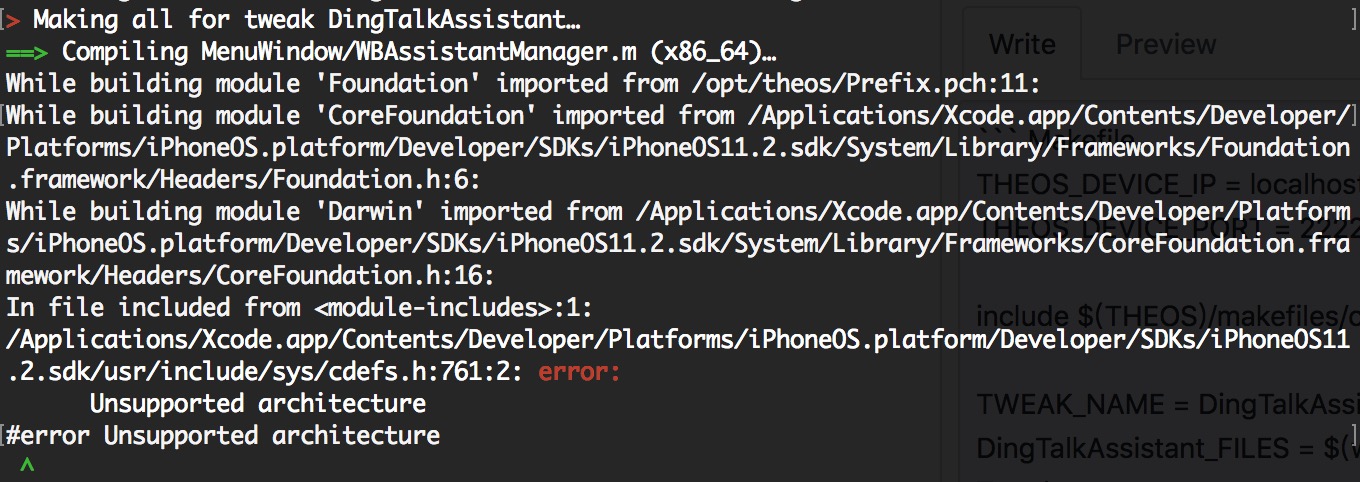Viewport: 1360px width, 482px height.
Task: Place cursor on TWEAK_NAME = DingTalkAssi line
Action: point(1168,404)
